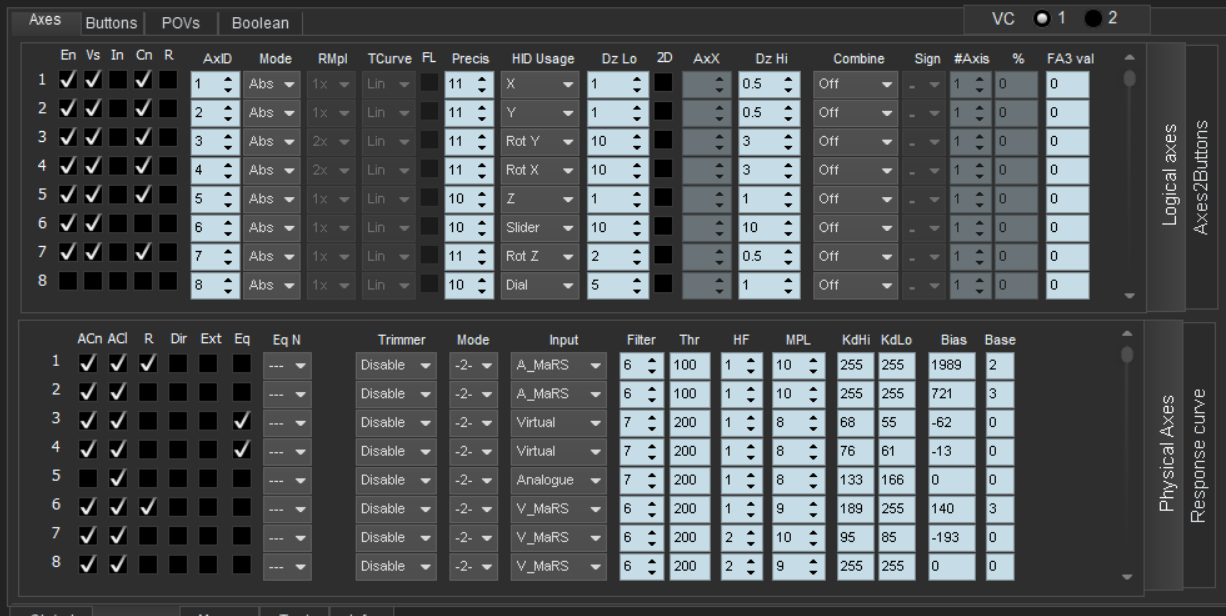Increase AxID spinner for logical axis 1

pos(231,80)
